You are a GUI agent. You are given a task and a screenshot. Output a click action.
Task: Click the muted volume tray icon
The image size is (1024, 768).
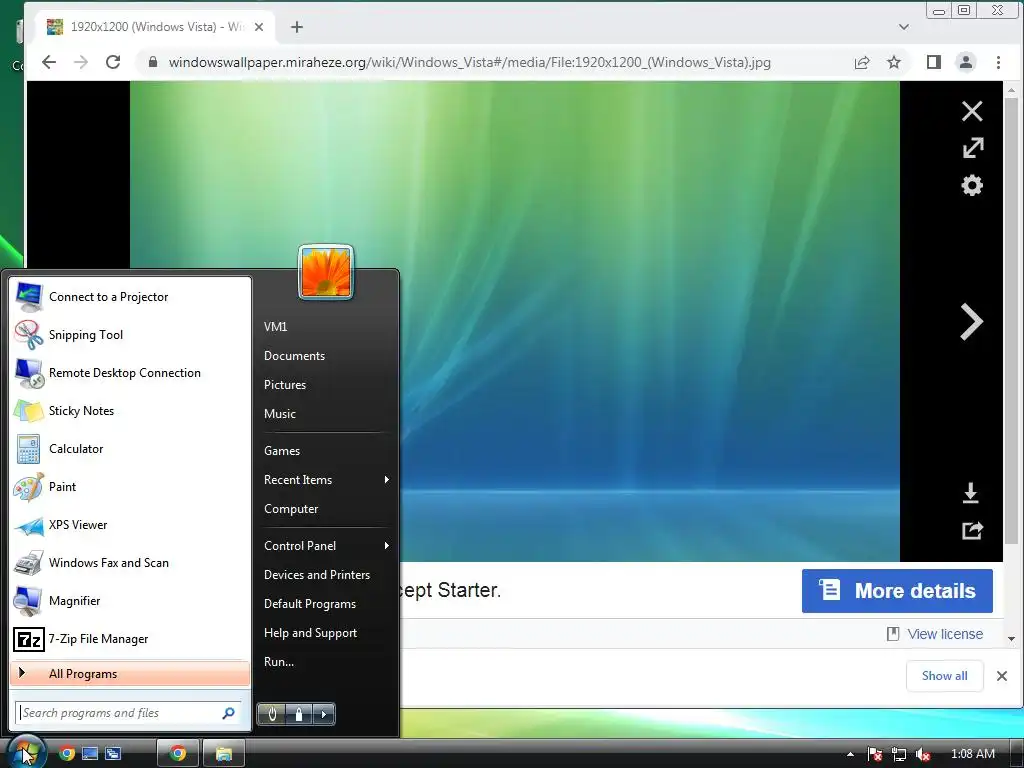pyautogui.click(x=923, y=754)
